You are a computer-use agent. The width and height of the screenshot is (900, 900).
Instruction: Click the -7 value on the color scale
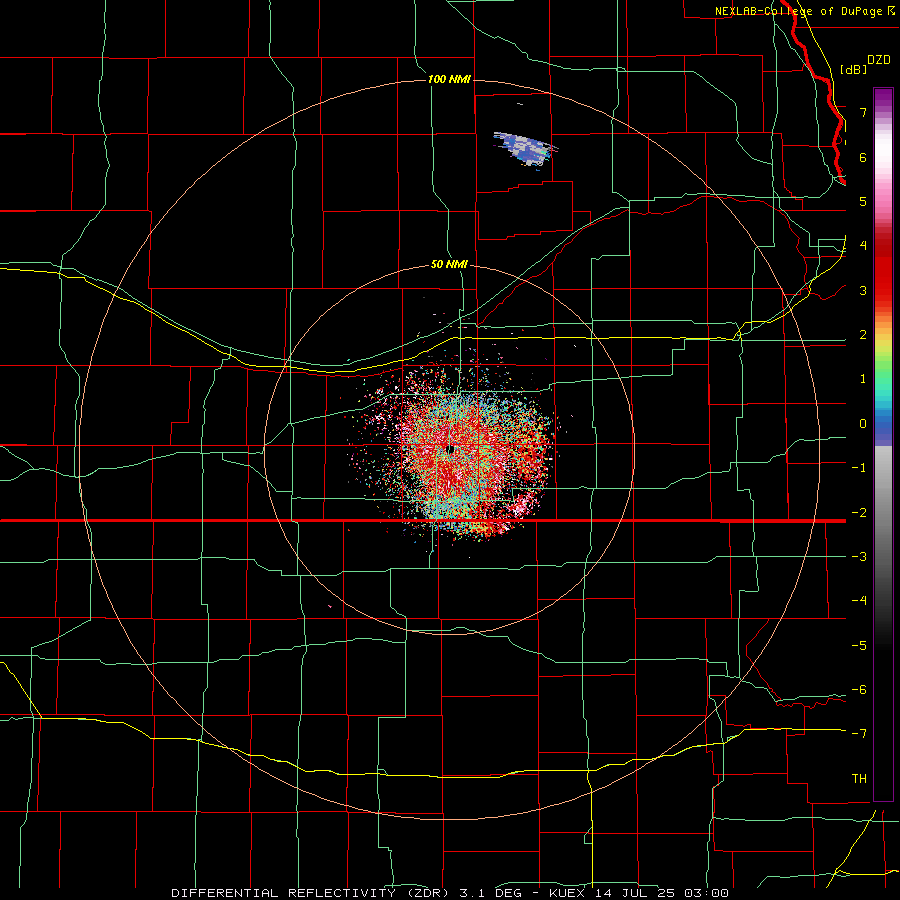(859, 733)
